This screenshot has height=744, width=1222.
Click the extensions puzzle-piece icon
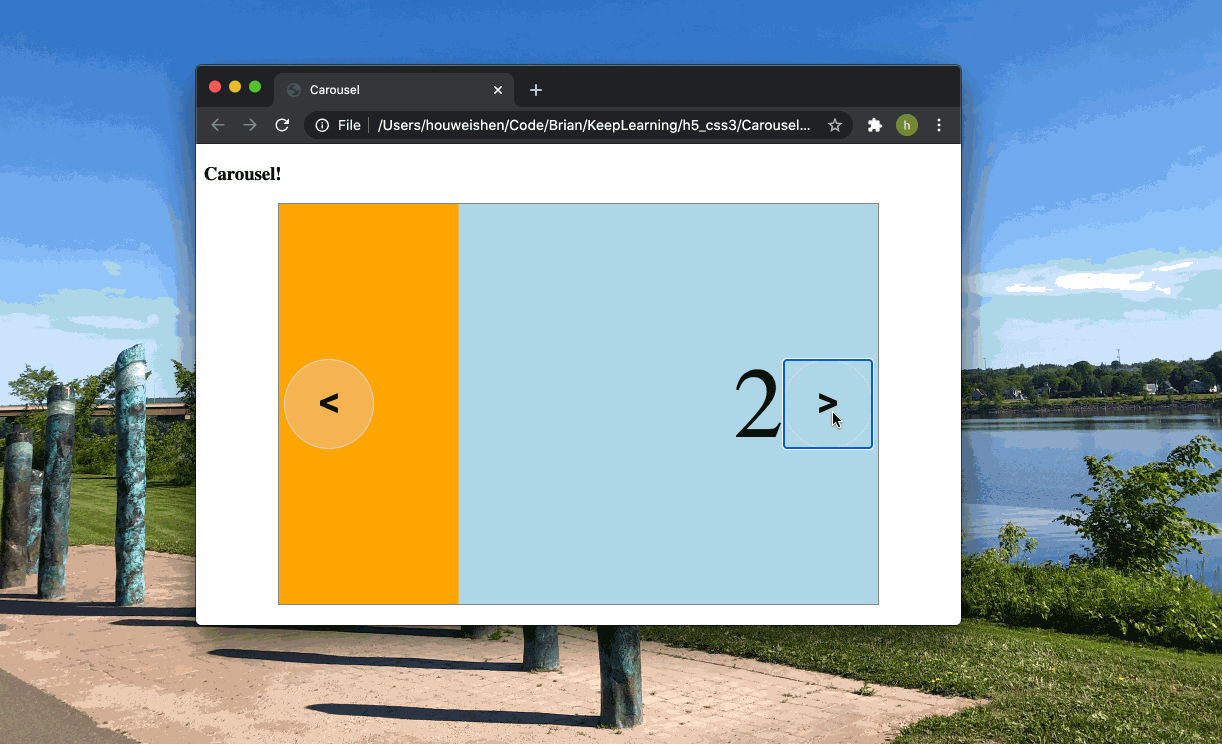(x=874, y=125)
